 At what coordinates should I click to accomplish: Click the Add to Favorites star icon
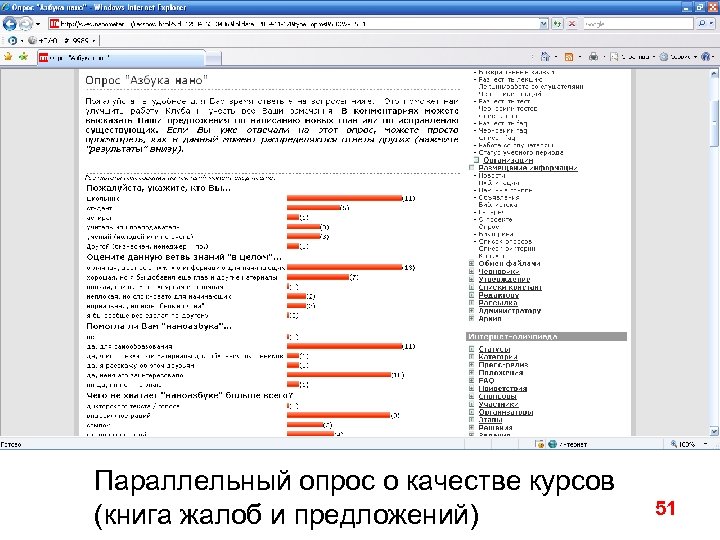click(23, 57)
